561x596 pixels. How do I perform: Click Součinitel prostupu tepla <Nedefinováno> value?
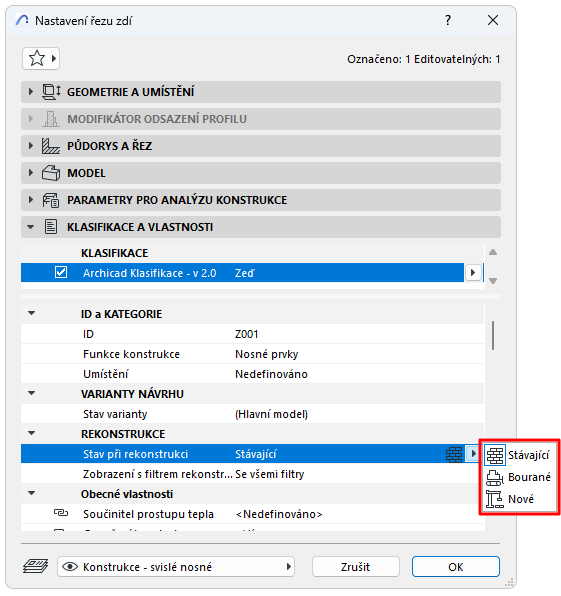tap(279, 514)
